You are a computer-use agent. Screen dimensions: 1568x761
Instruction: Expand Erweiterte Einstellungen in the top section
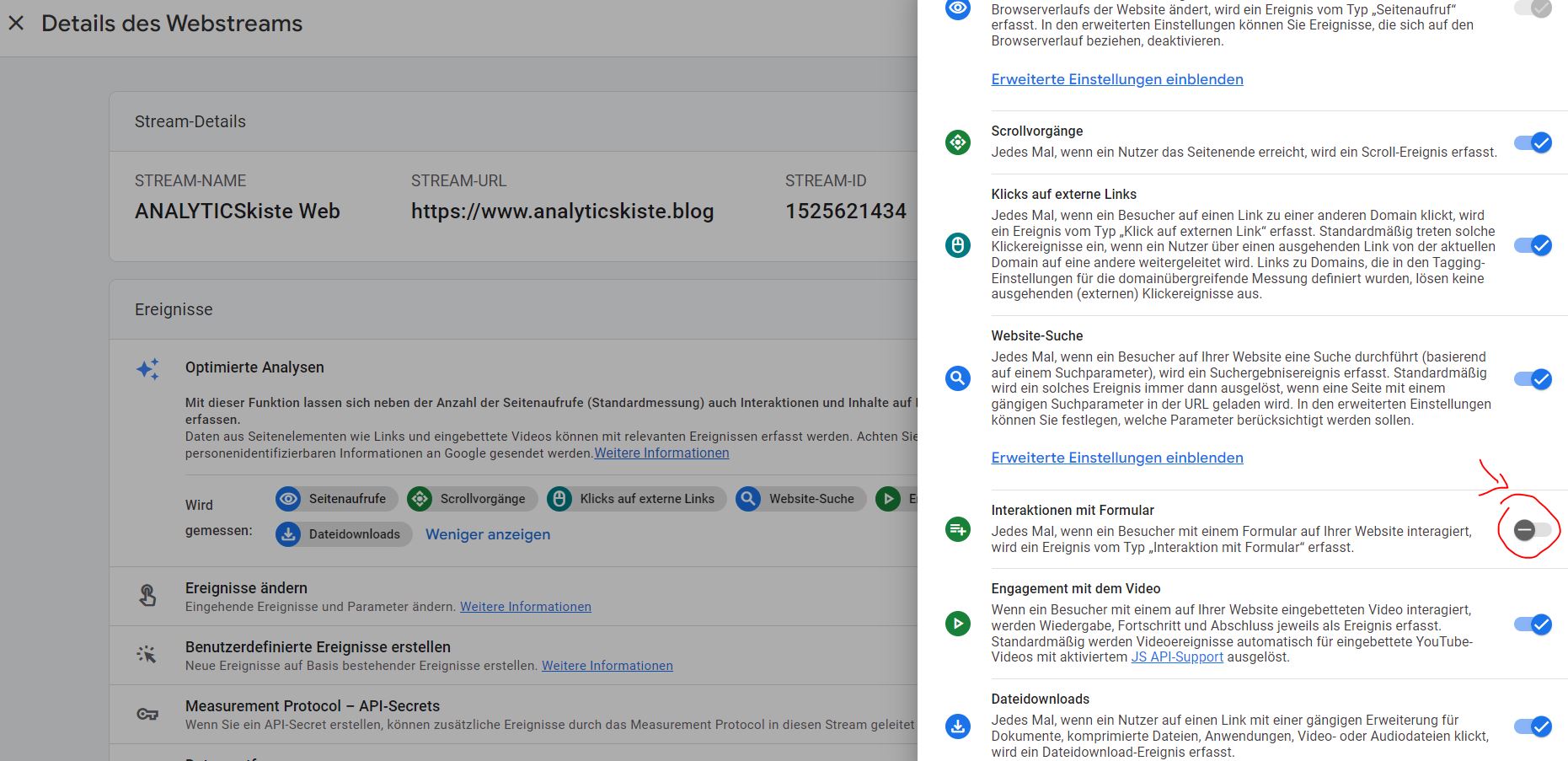pyautogui.click(x=1116, y=79)
